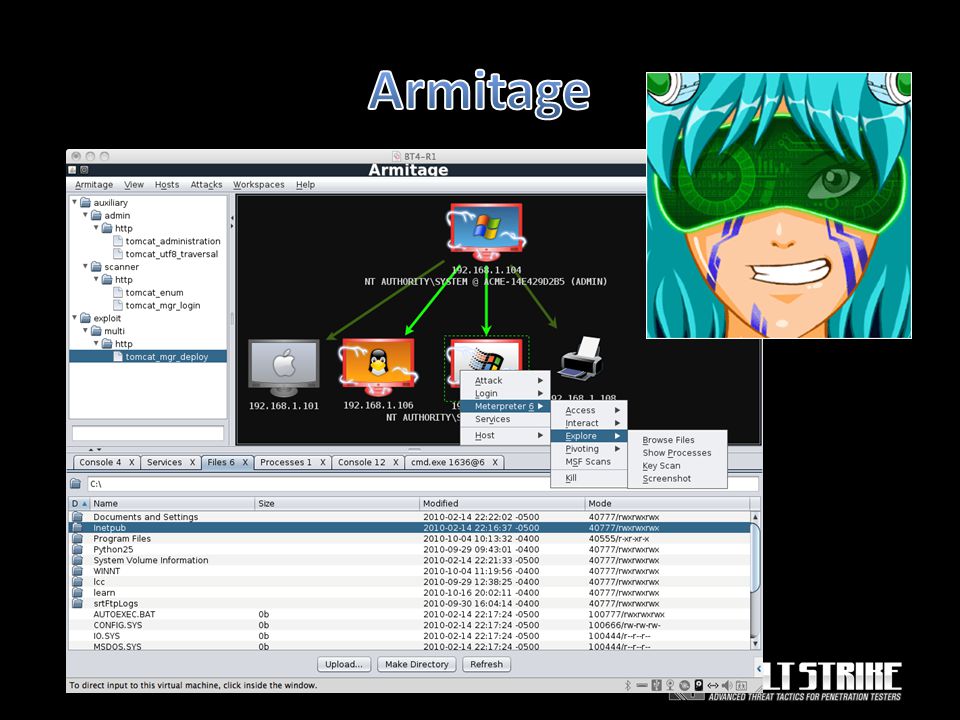This screenshot has width=960, height=720.
Task: Open the Help menu
Action: pos(306,185)
